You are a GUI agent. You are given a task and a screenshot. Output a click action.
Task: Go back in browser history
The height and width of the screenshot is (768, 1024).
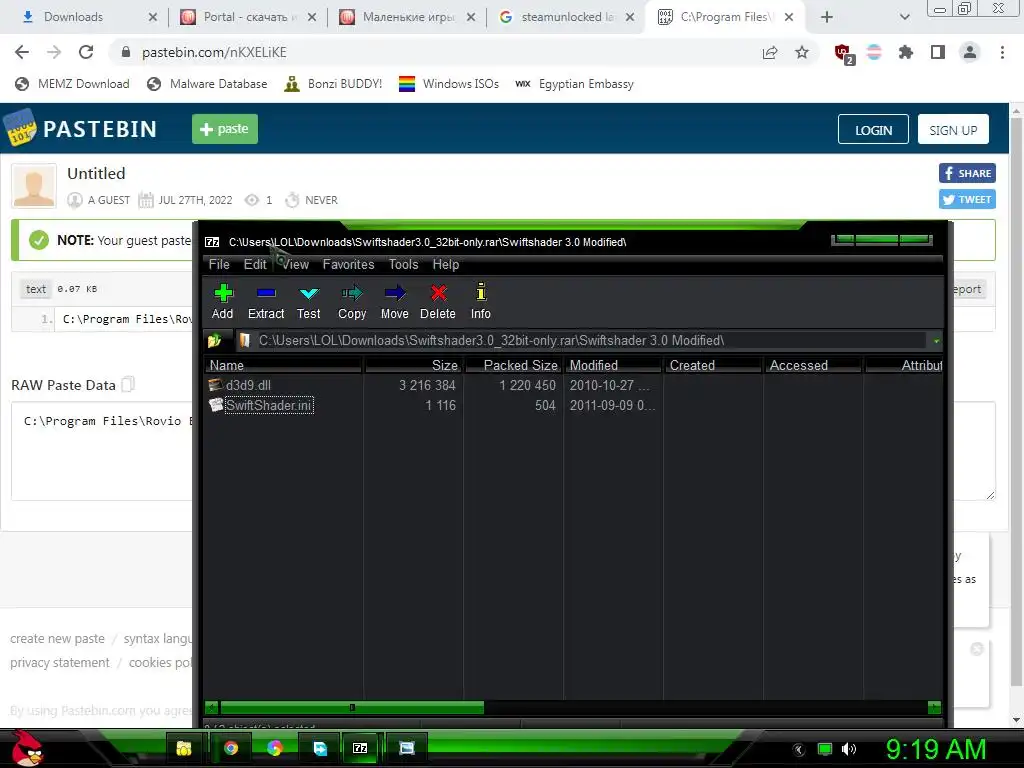click(x=22, y=52)
